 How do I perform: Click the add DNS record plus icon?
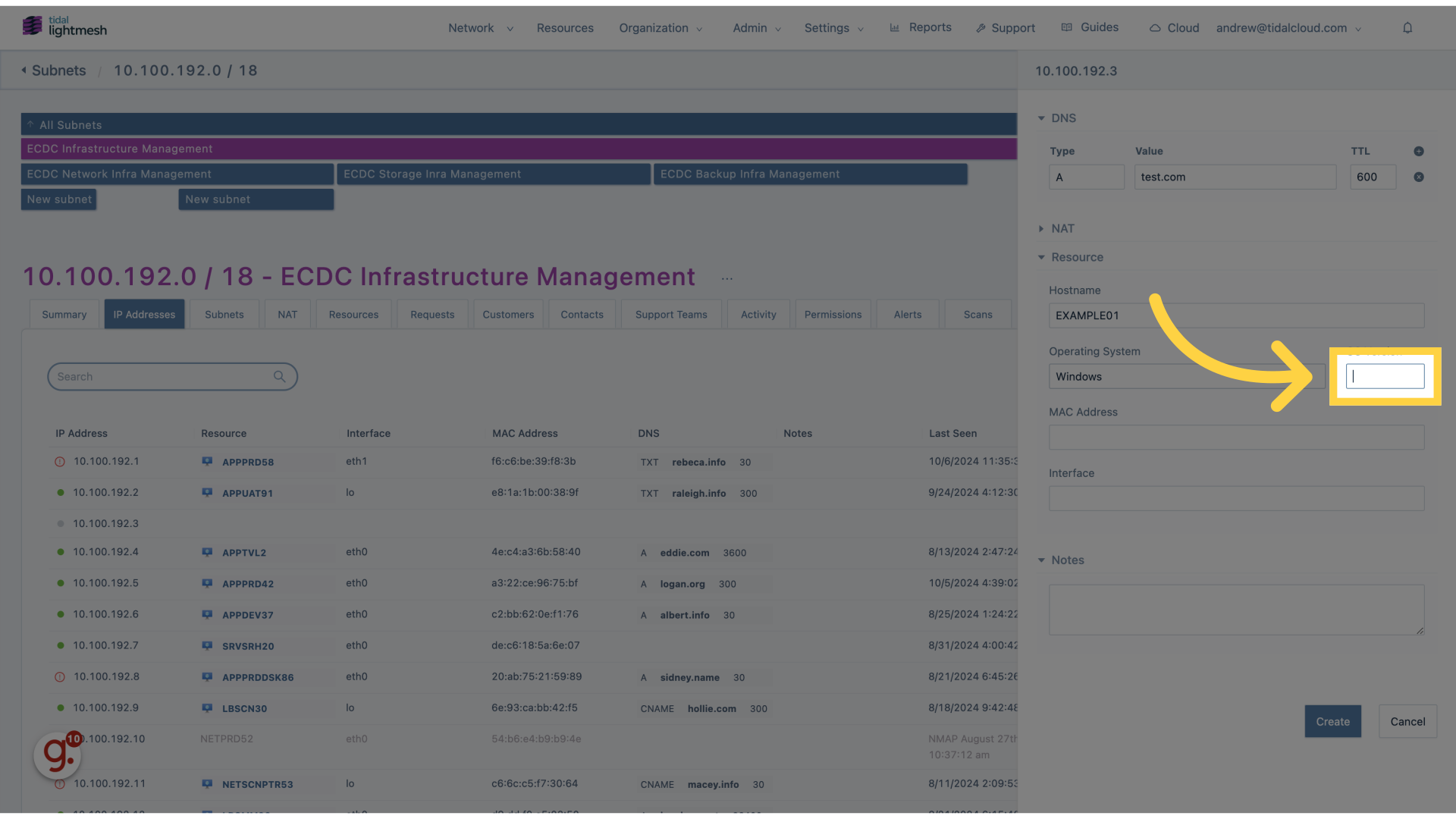coord(1419,151)
